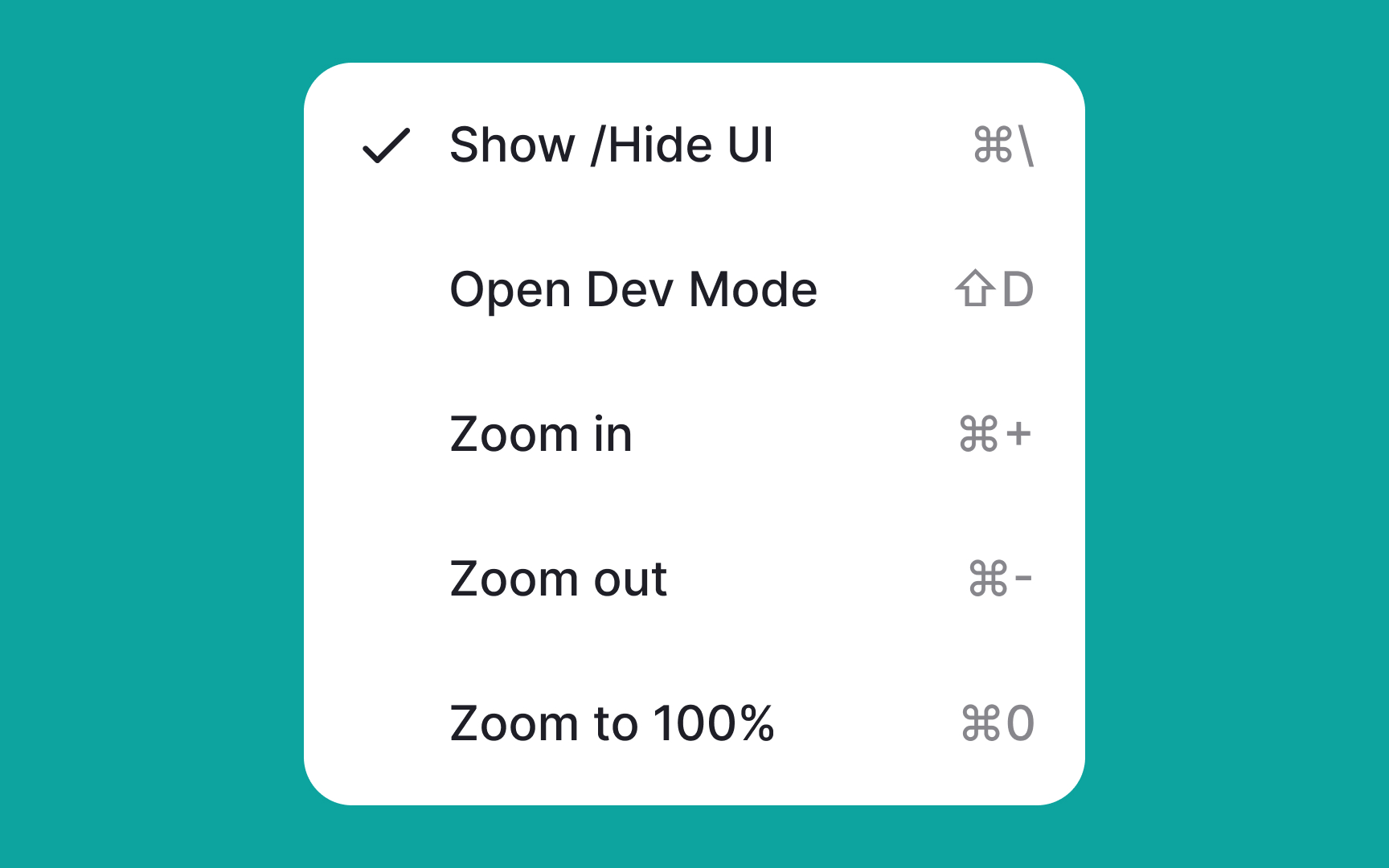The width and height of the screenshot is (1389, 868).
Task: Click the zero in the Zoom to 100% shortcut
Action: [1019, 723]
